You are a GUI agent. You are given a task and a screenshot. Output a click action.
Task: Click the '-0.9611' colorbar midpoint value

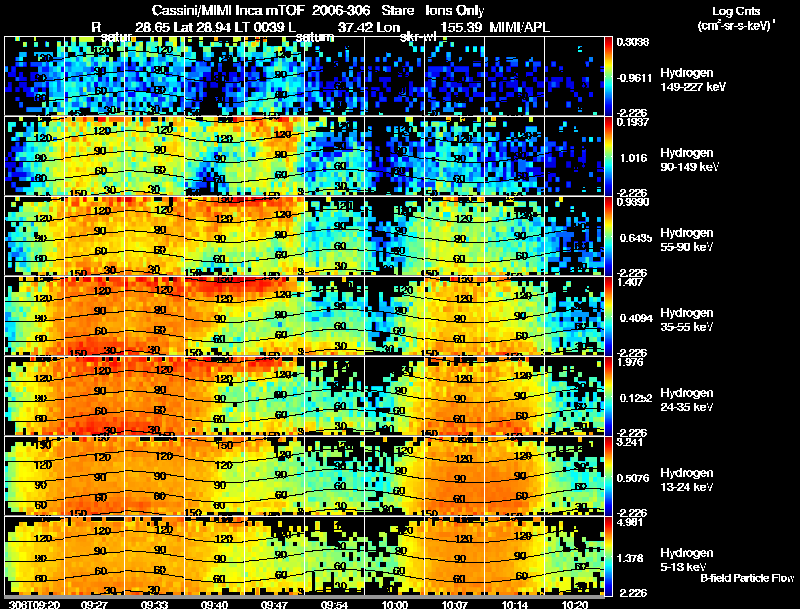tap(634, 78)
